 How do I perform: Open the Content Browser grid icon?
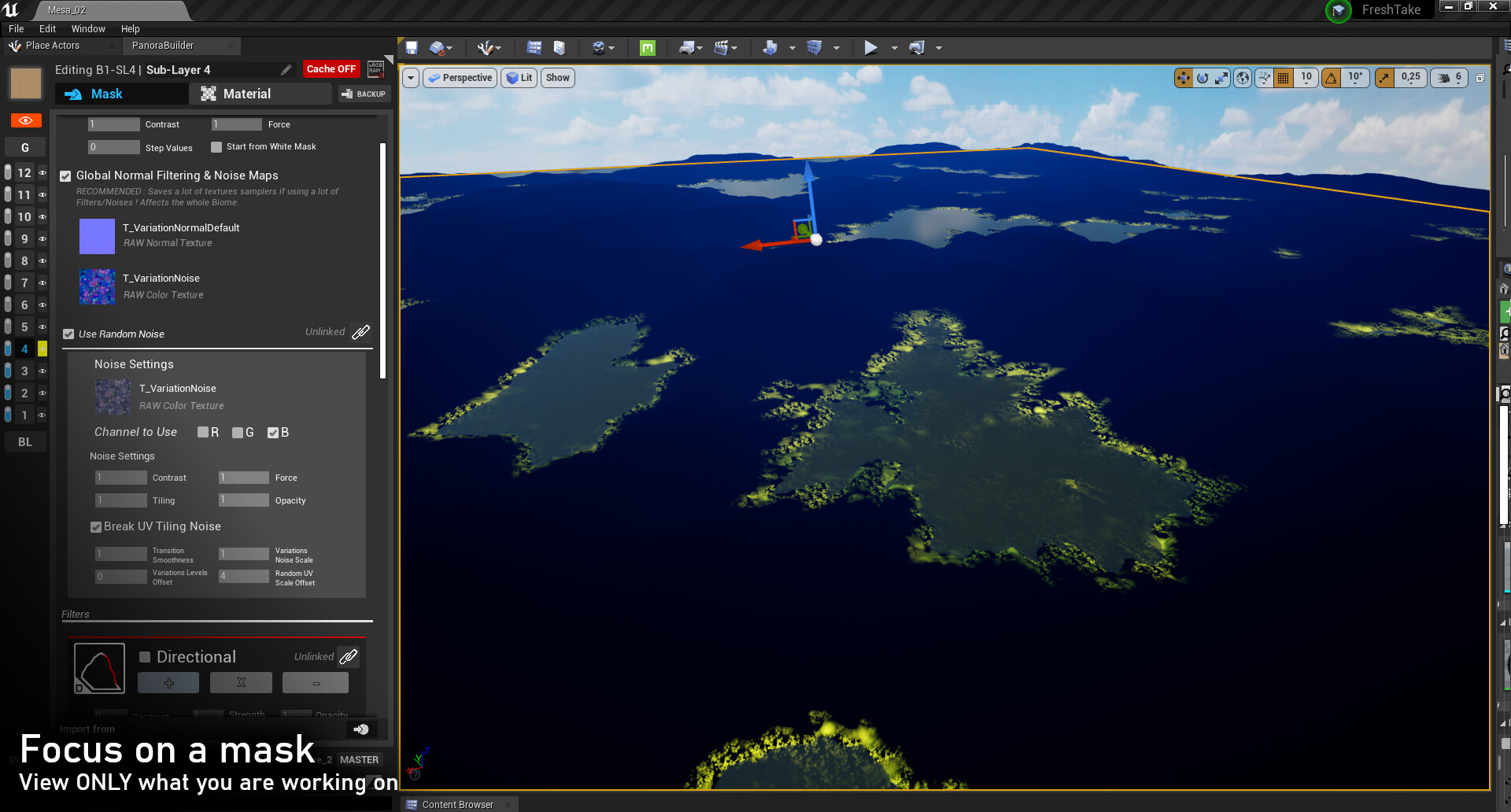(534, 48)
